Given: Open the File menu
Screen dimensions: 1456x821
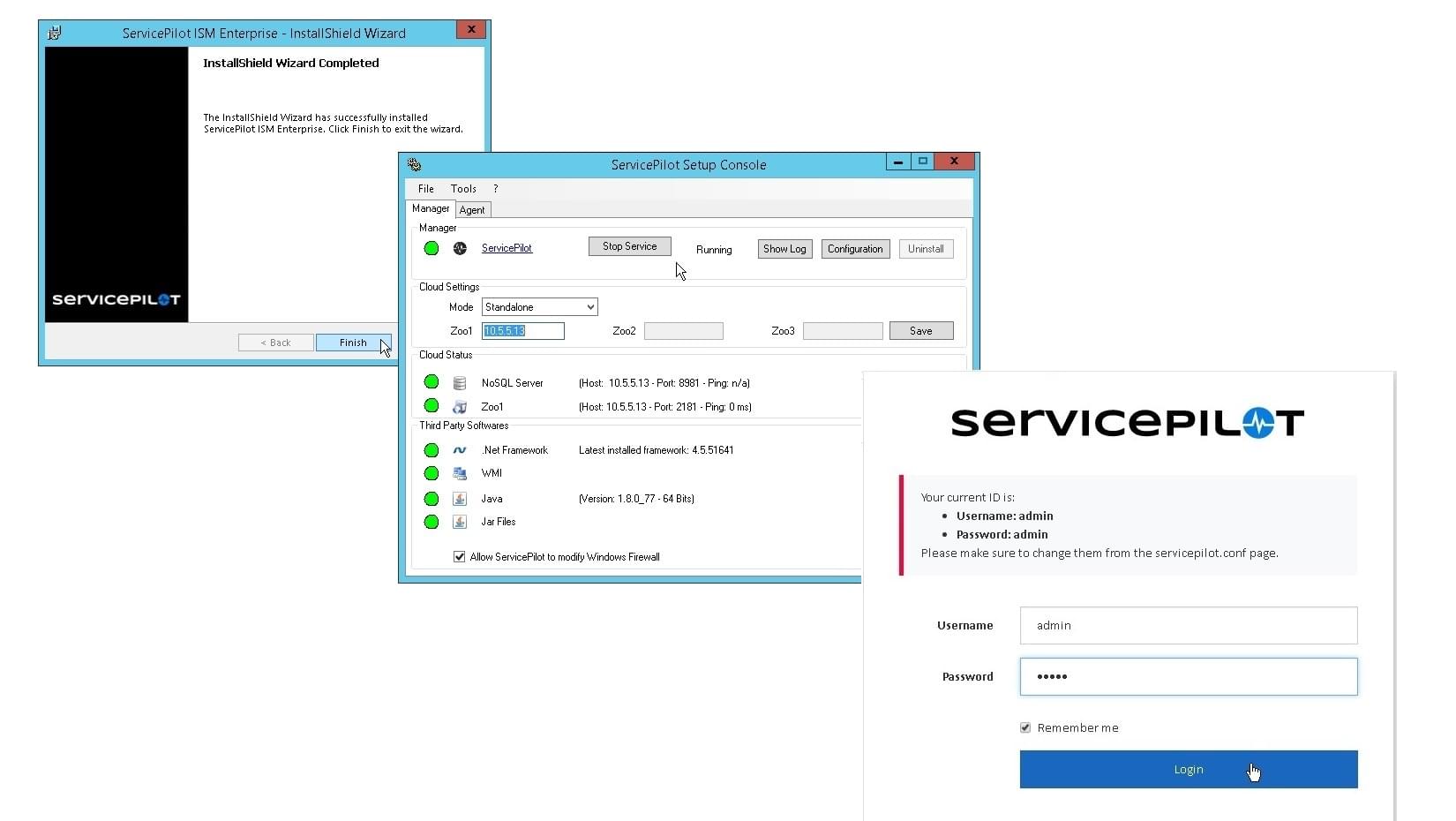Looking at the screenshot, I should tap(426, 189).
